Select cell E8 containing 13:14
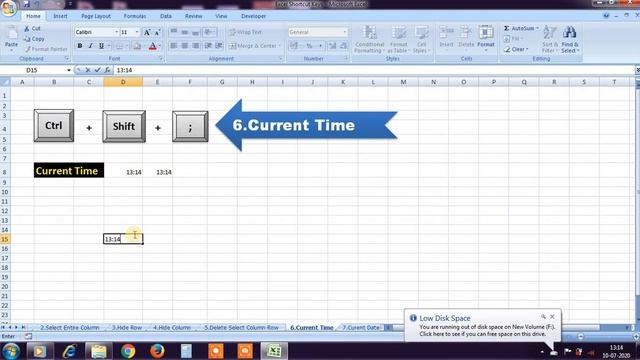 158,172
